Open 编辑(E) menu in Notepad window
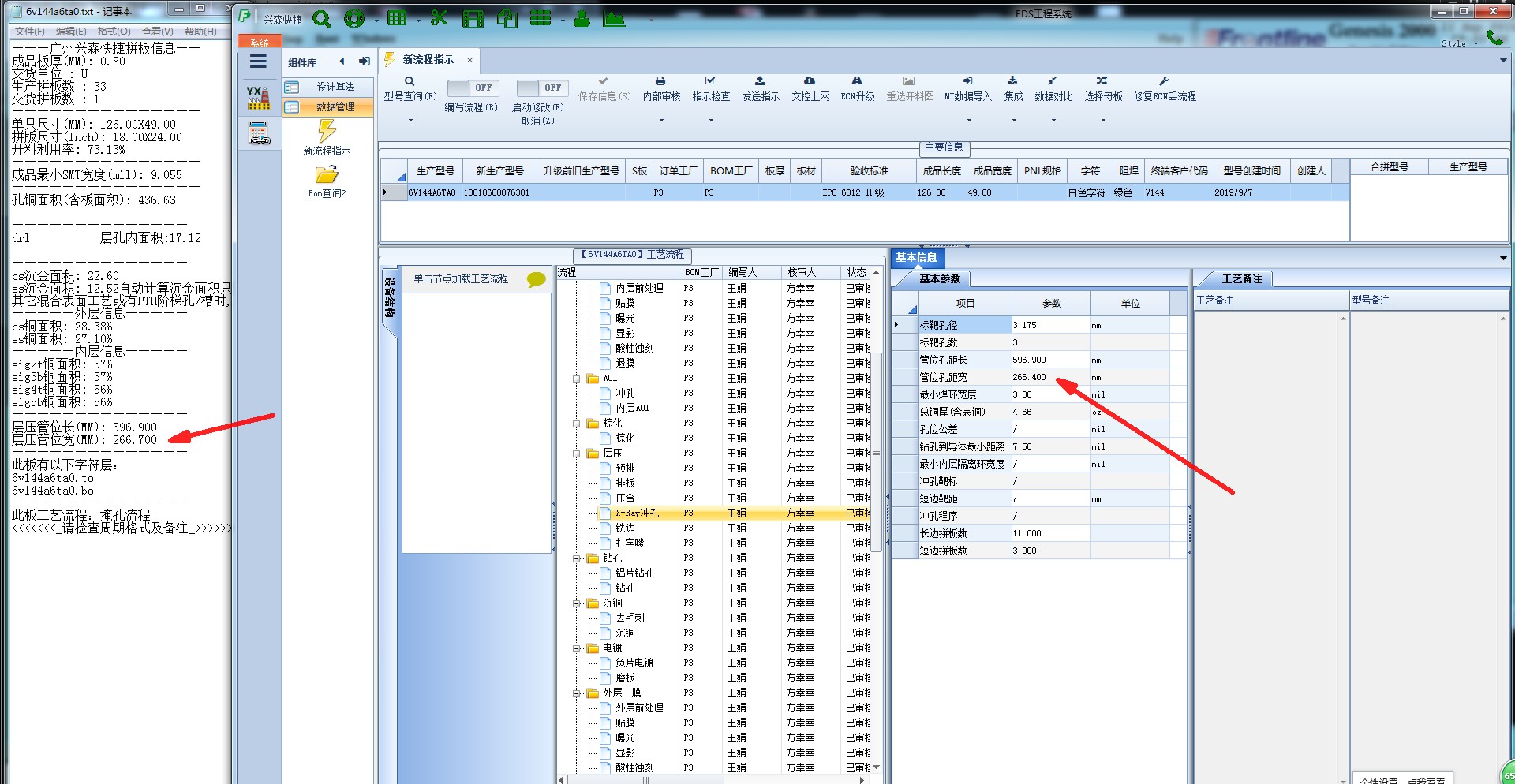Viewport: 1515px width, 784px height. (71, 32)
